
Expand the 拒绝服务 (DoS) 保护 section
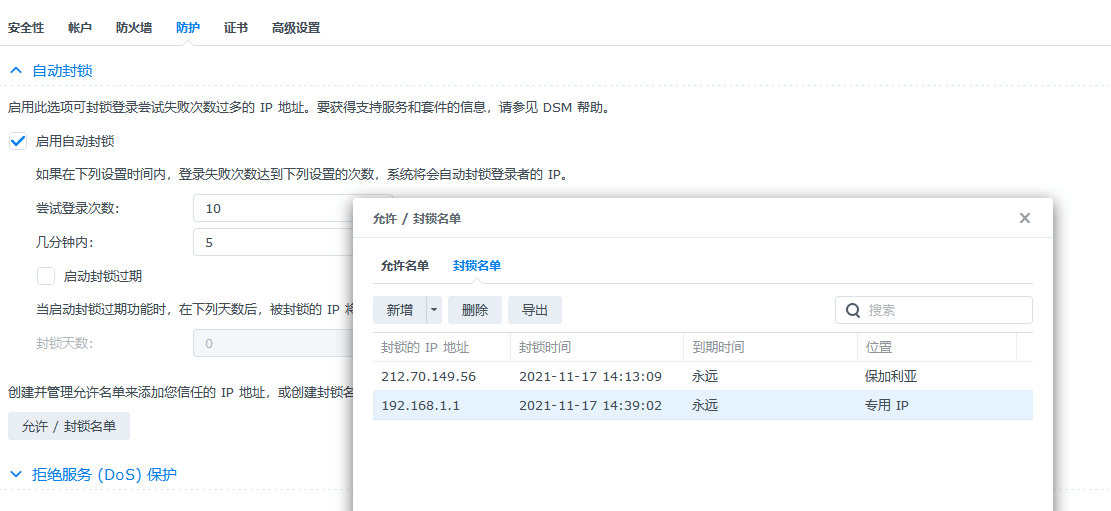point(17,474)
